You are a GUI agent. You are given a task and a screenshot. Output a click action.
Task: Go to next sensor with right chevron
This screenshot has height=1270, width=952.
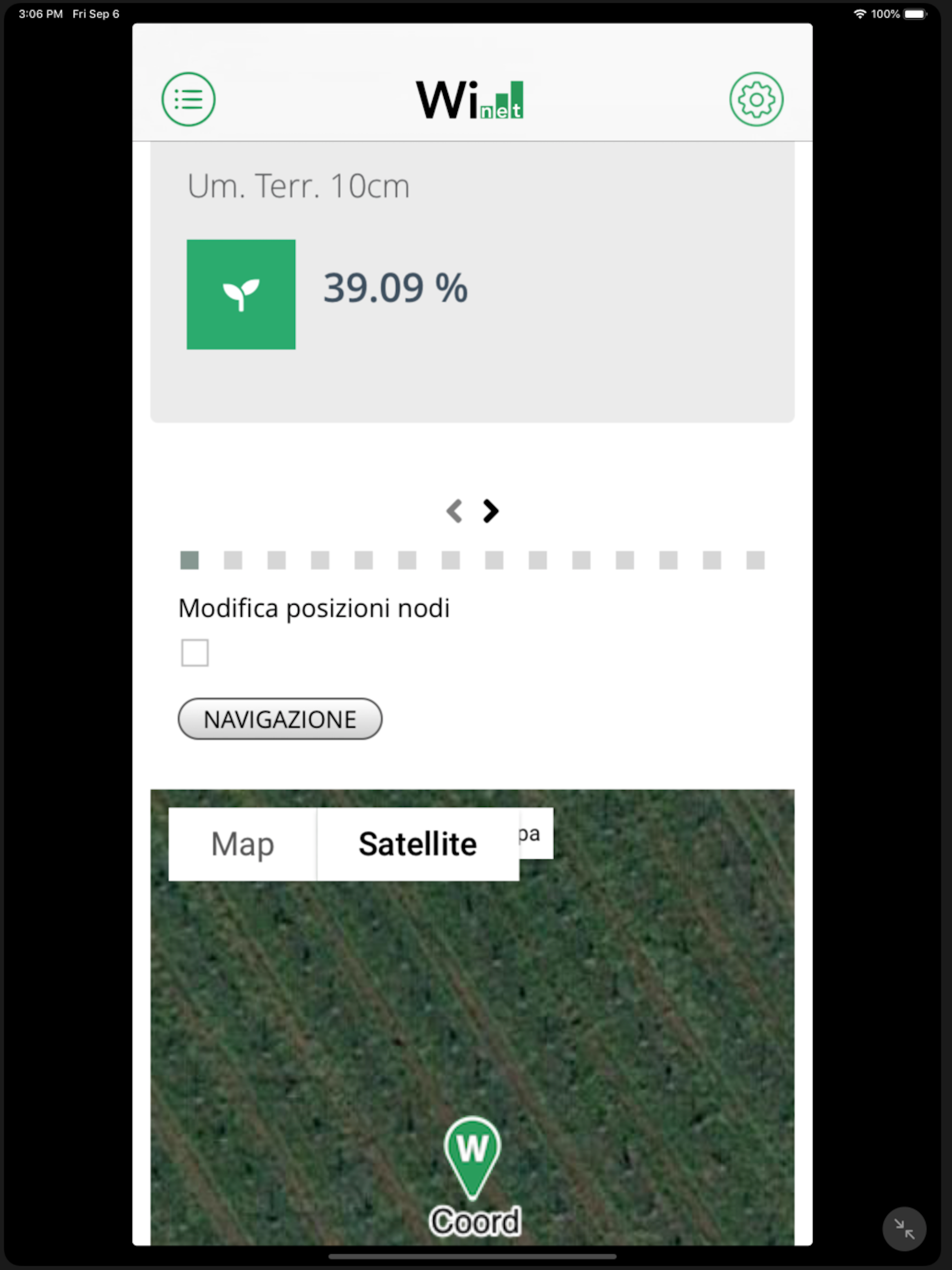(x=490, y=511)
